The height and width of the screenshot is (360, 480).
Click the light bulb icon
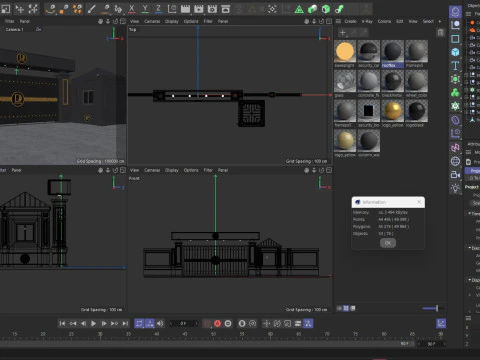455,188
